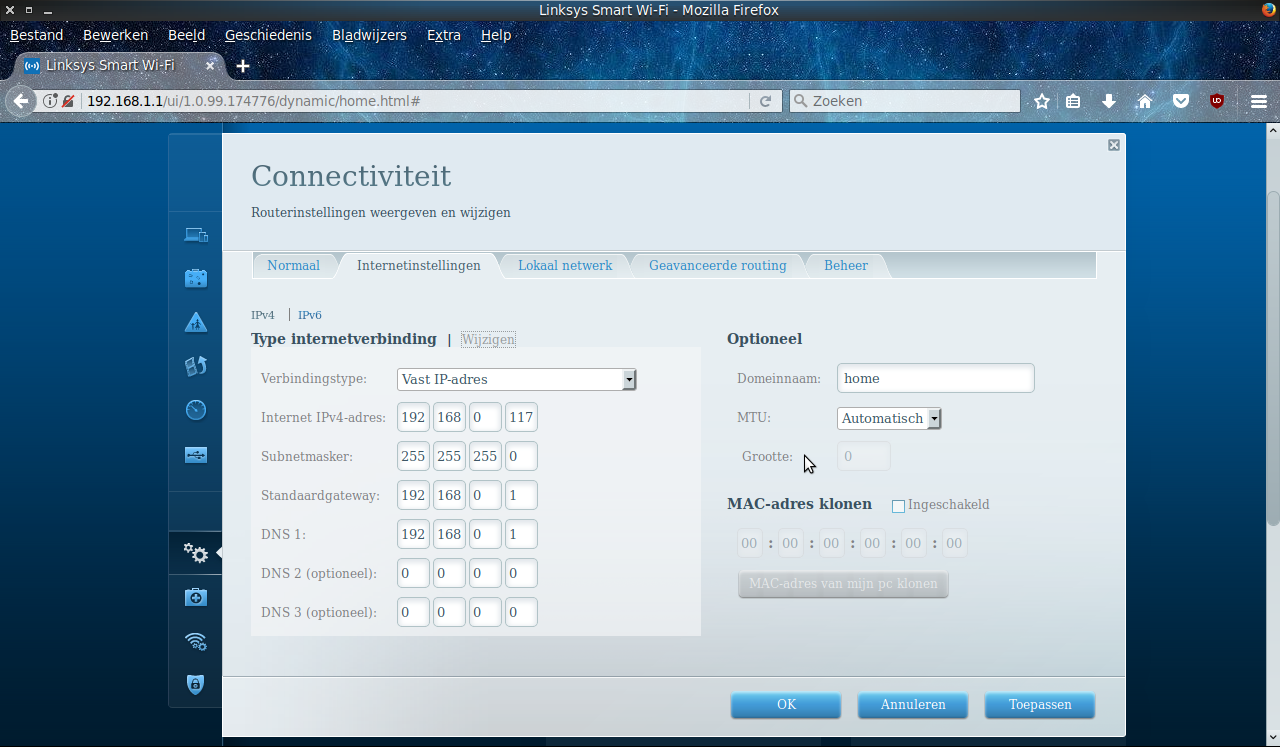Open the Bladwijzers menu

[x=370, y=35]
